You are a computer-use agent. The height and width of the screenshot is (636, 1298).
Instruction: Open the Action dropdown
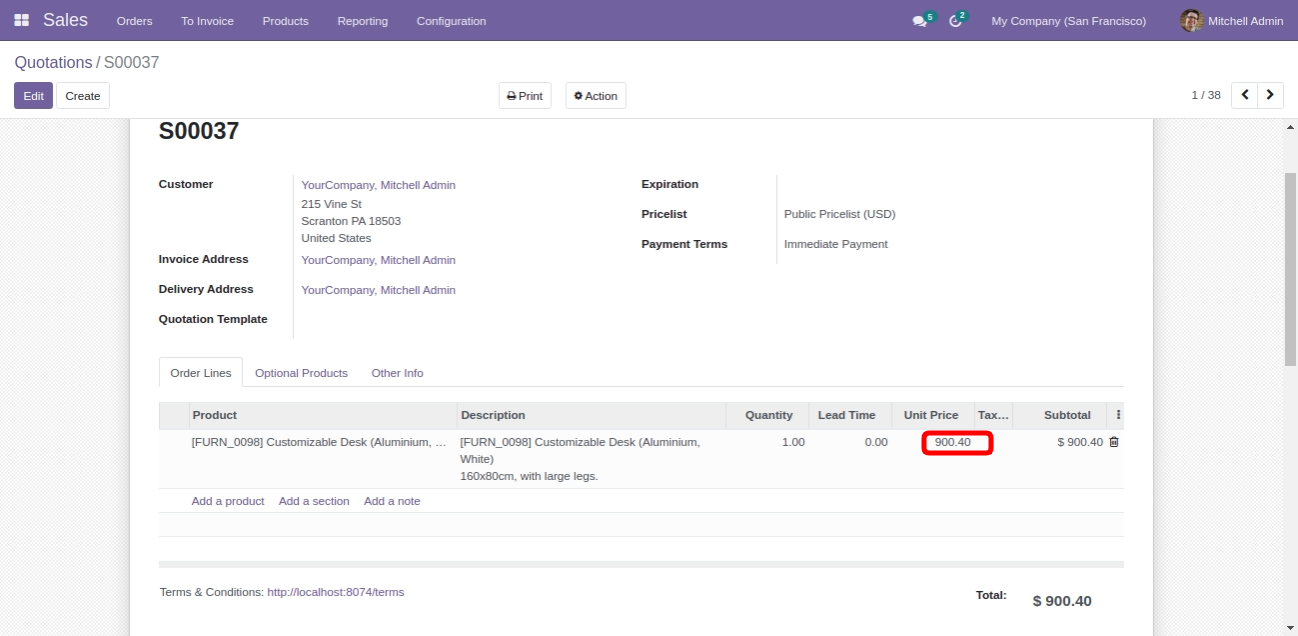[596, 96]
